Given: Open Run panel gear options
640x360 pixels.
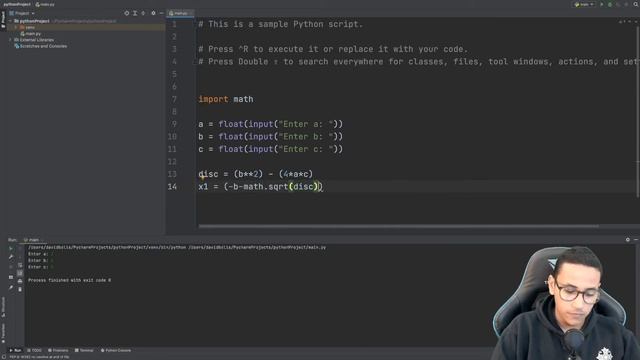Looking at the screenshot, I should [x=628, y=240].
